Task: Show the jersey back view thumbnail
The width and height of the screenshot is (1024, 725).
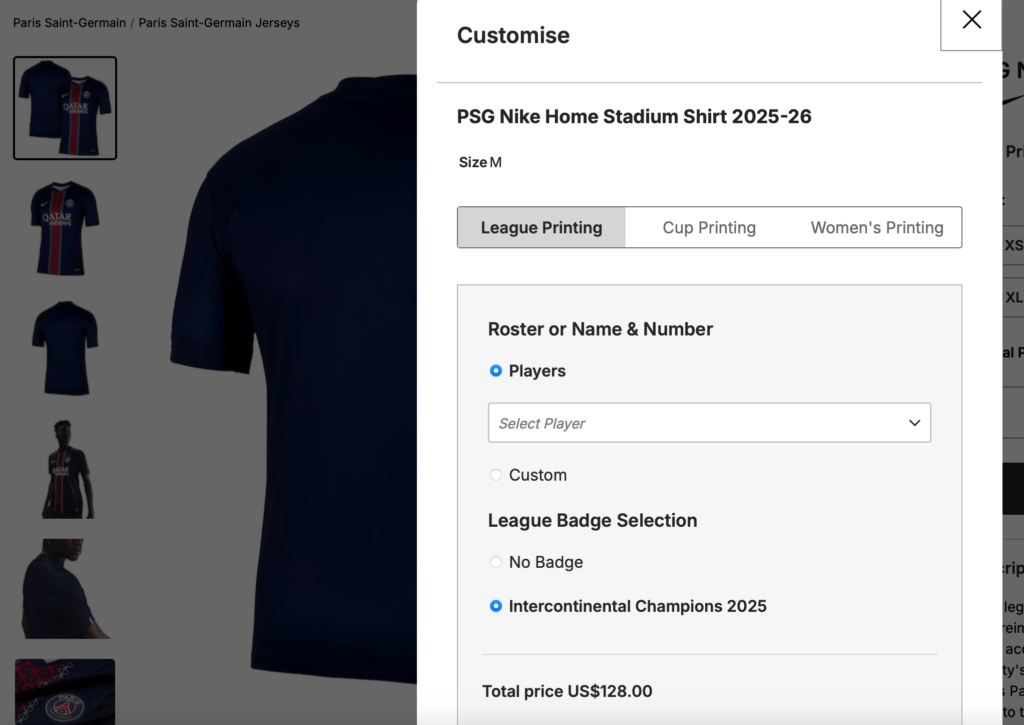Action: coord(65,348)
